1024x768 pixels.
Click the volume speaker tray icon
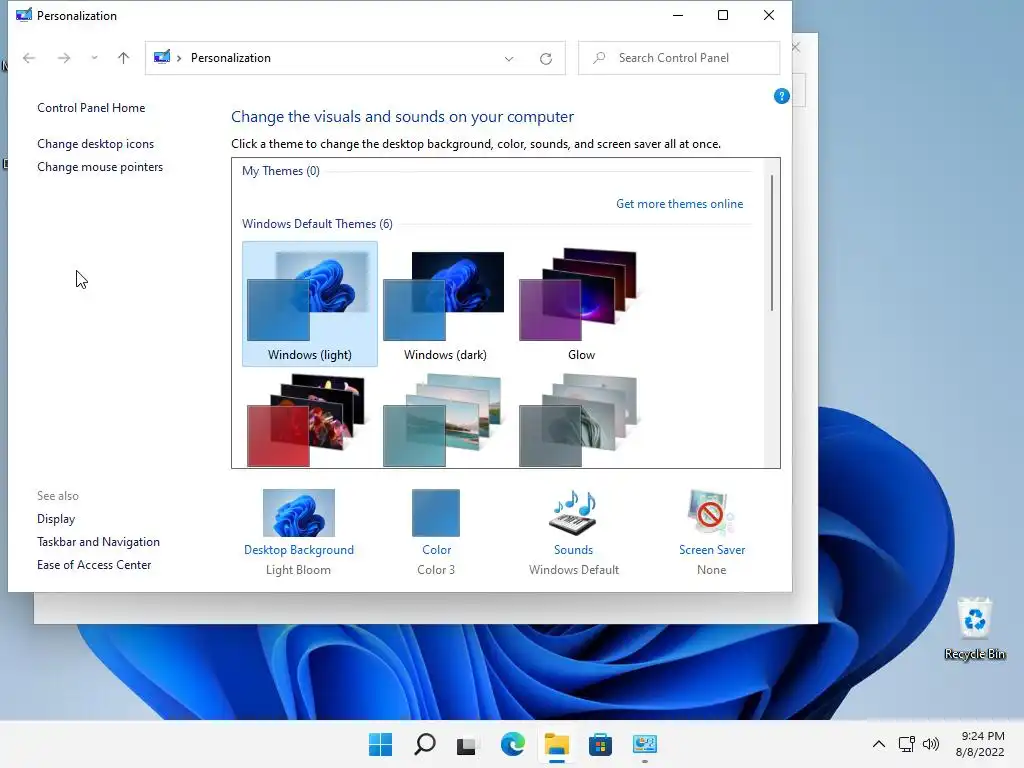931,744
